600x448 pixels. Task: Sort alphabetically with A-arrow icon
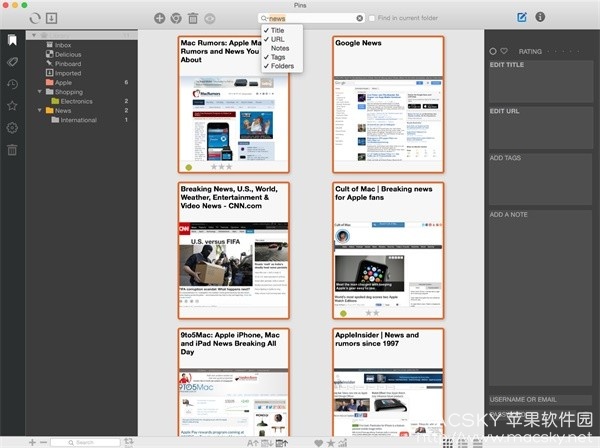pos(253,443)
